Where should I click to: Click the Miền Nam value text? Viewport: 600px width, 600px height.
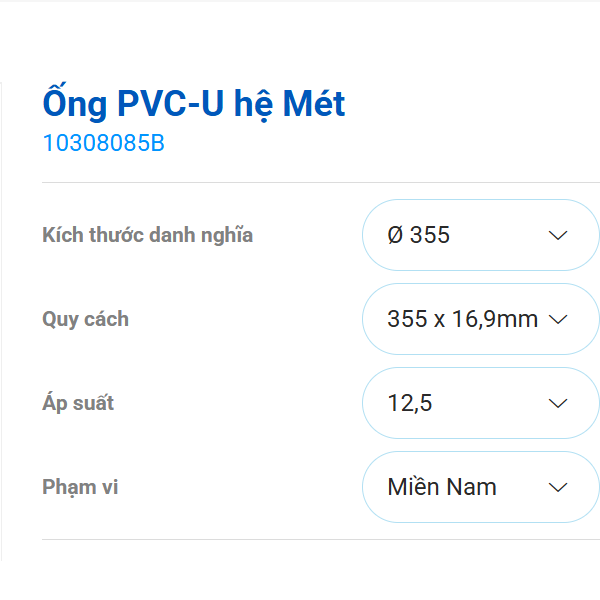[x=441, y=487]
